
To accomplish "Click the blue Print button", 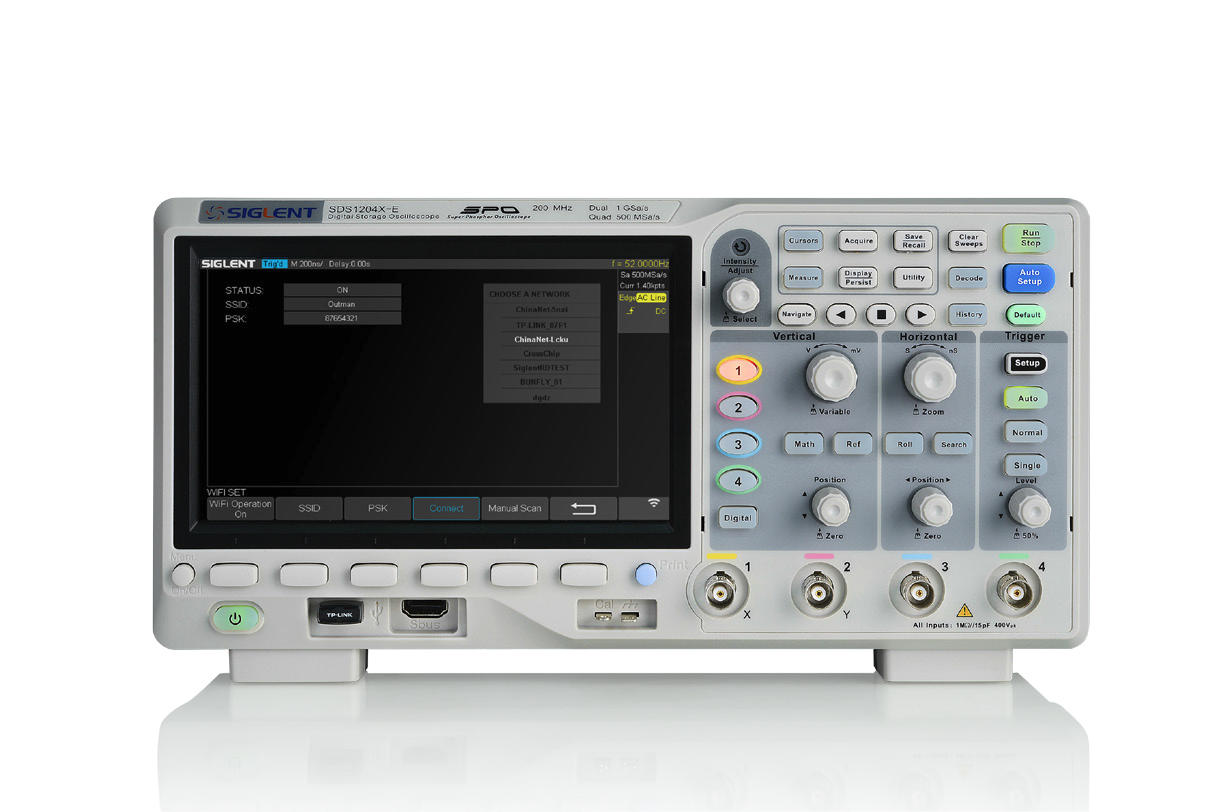I will tap(646, 574).
